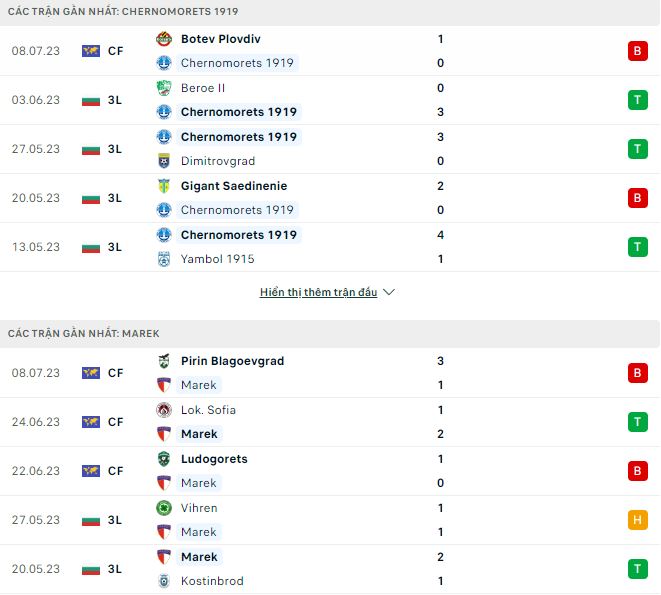The image size is (661, 595).
Task: Click the Beroe II club logo
Action: pyautogui.click(x=164, y=88)
